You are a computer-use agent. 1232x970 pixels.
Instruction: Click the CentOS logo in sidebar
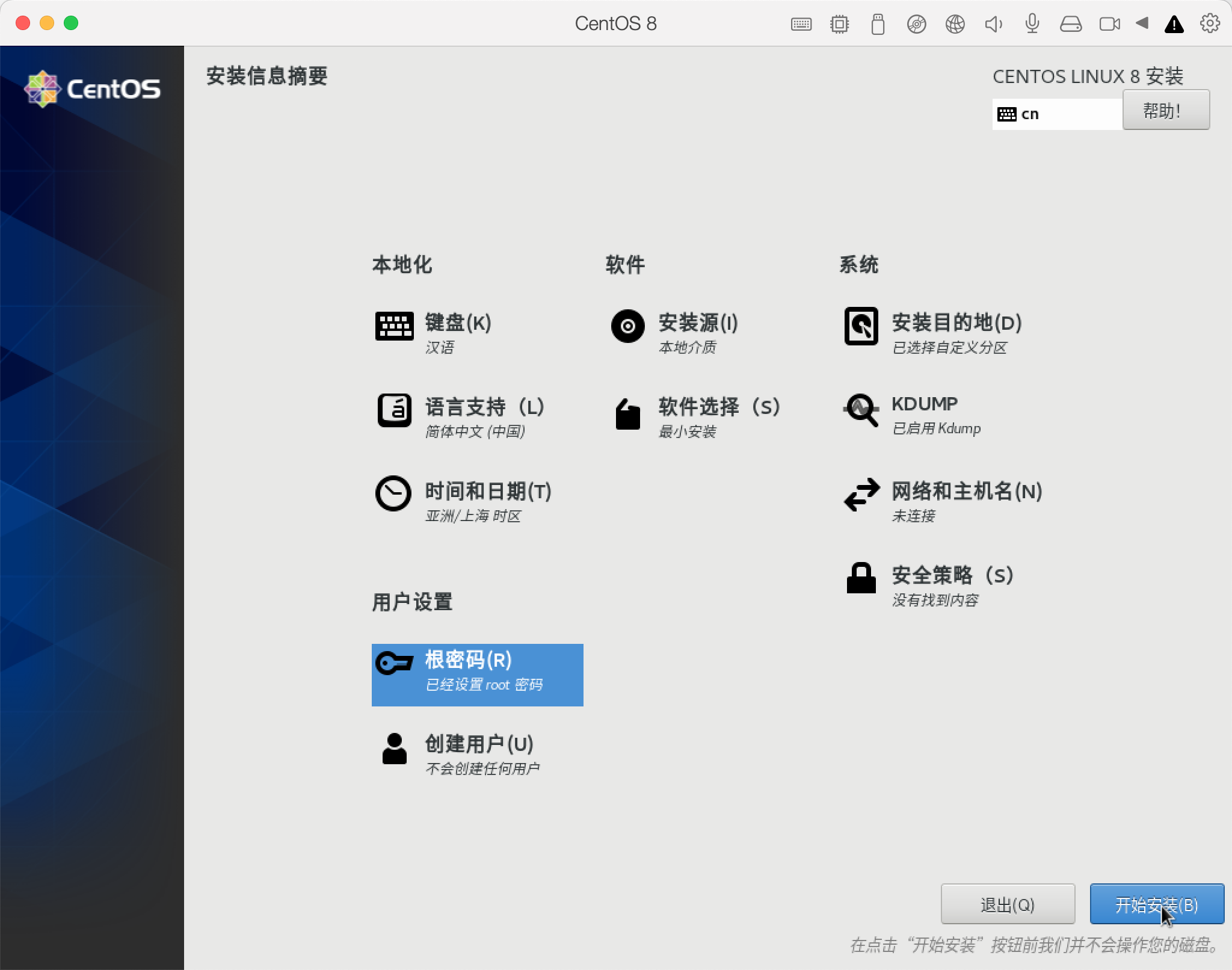click(92, 89)
